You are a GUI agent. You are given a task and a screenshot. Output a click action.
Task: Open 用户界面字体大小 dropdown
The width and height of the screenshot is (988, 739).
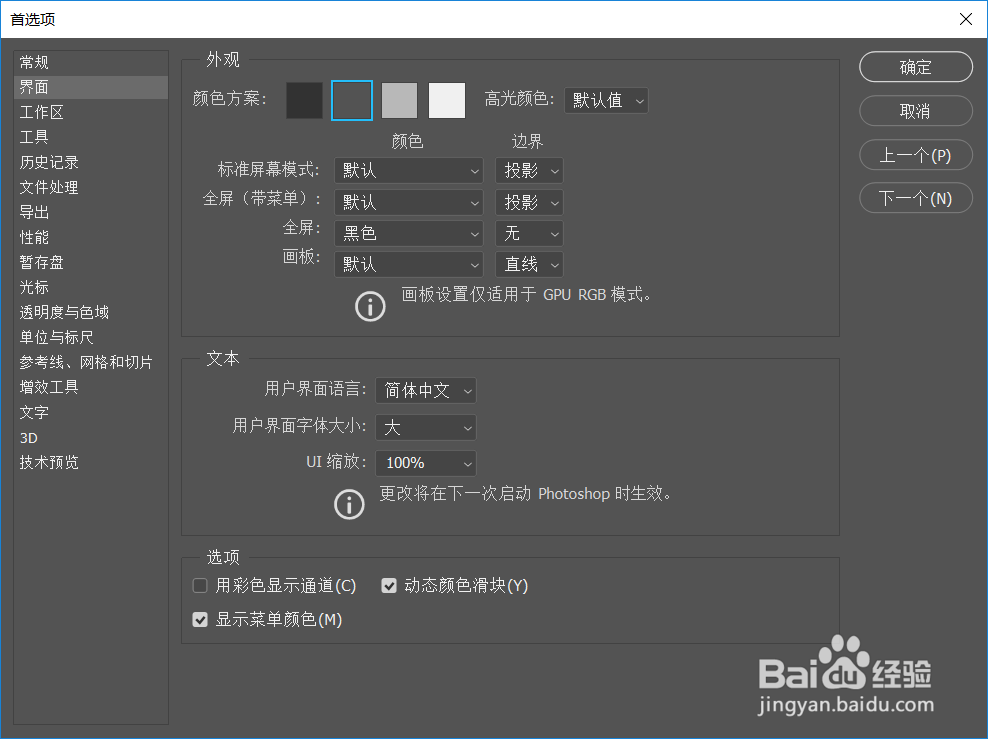[x=426, y=428]
